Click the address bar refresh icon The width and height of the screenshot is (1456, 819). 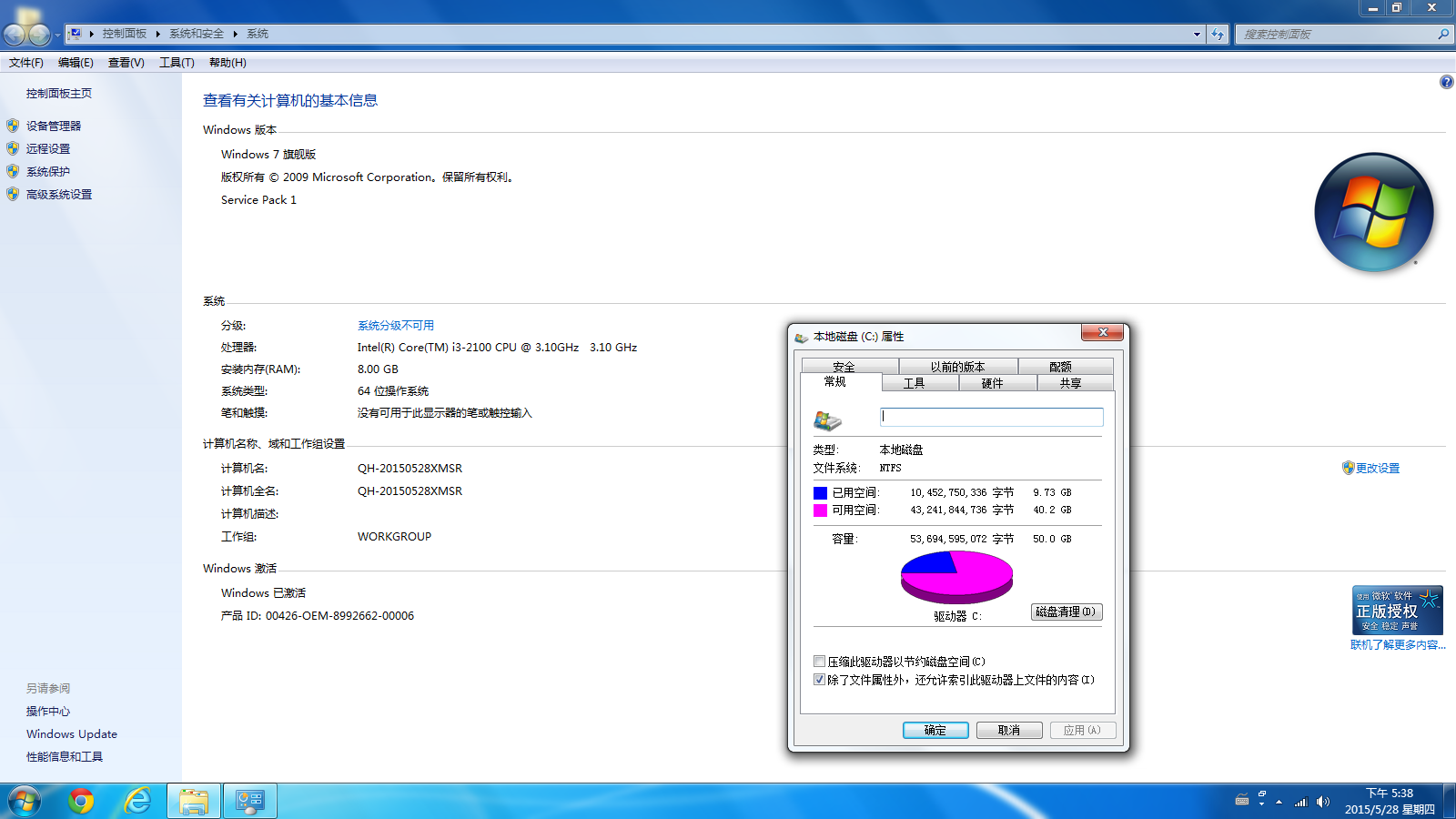click(1218, 35)
